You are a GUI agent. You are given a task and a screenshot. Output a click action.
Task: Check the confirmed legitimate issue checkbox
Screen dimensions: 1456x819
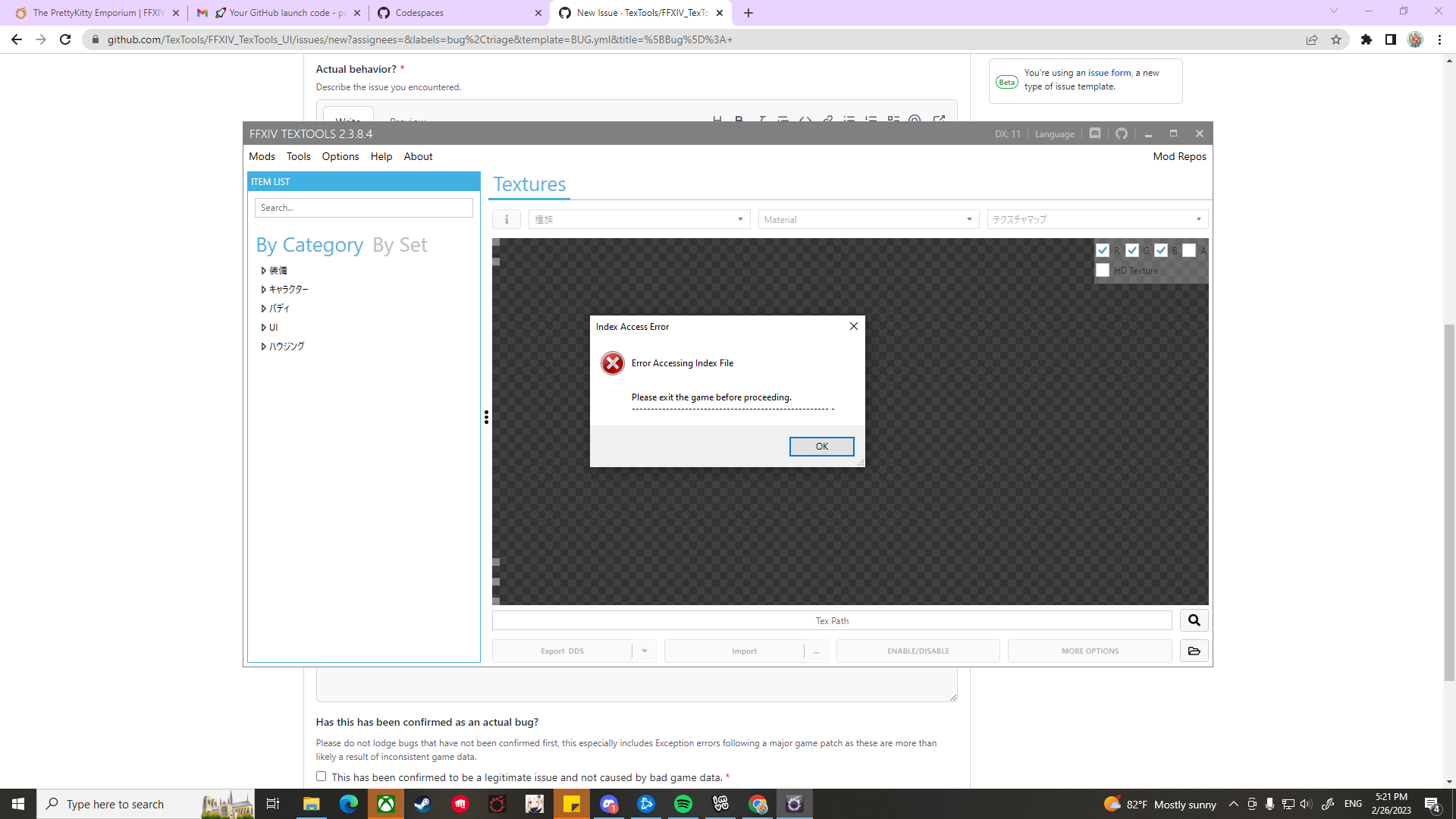pos(321,776)
